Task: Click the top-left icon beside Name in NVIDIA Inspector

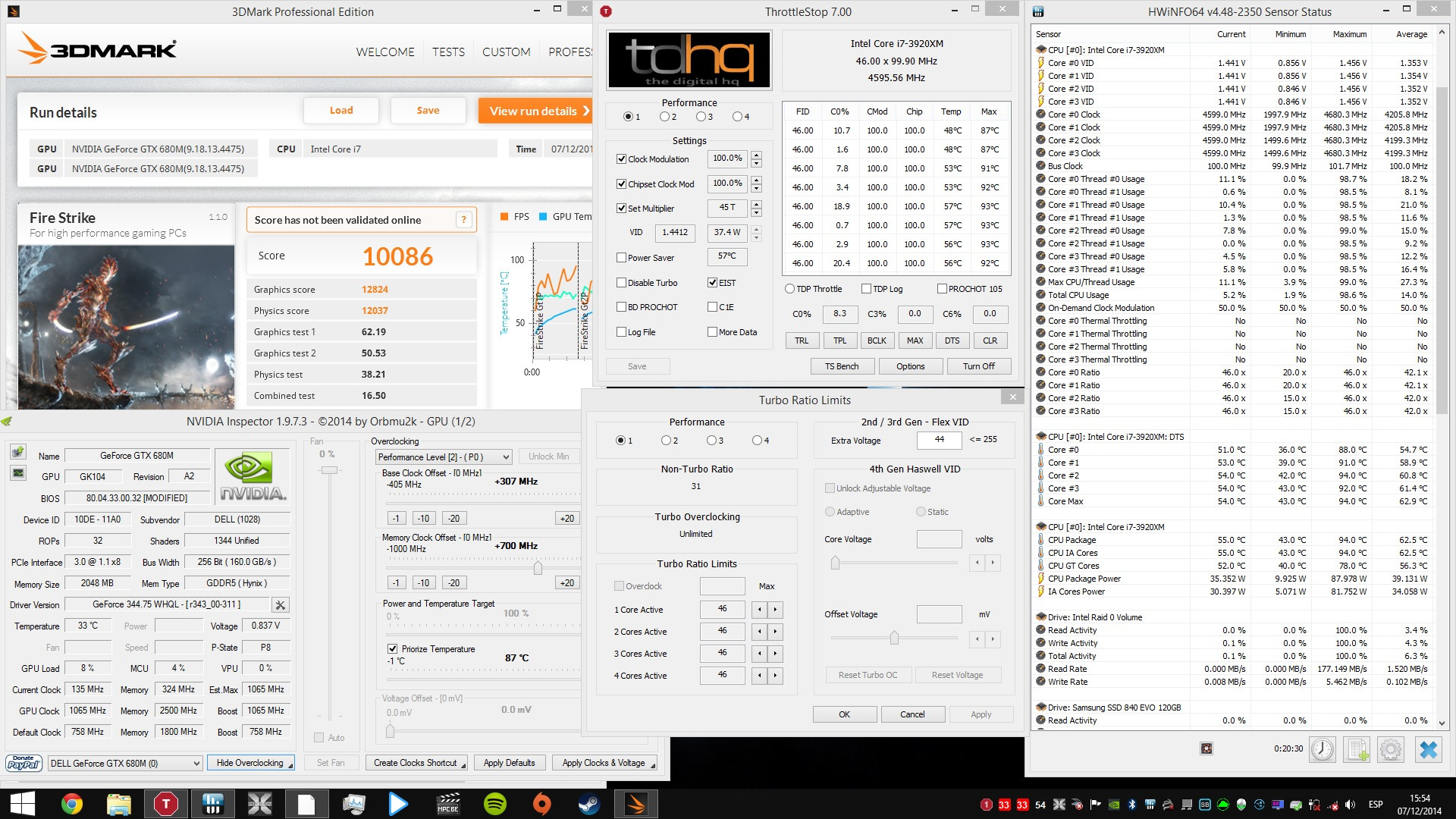Action: [18, 452]
